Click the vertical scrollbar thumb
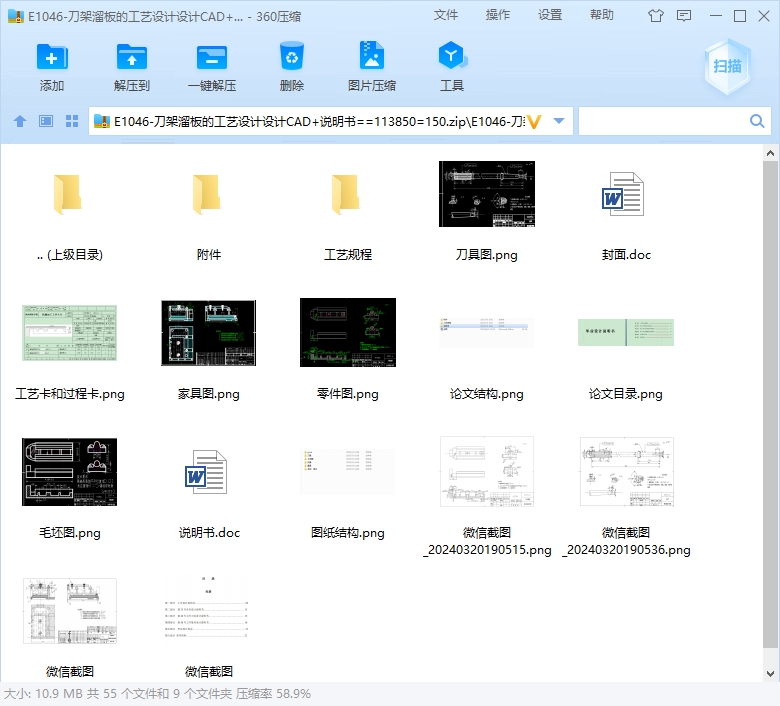Screen dimensions: 780x706 point(770,404)
